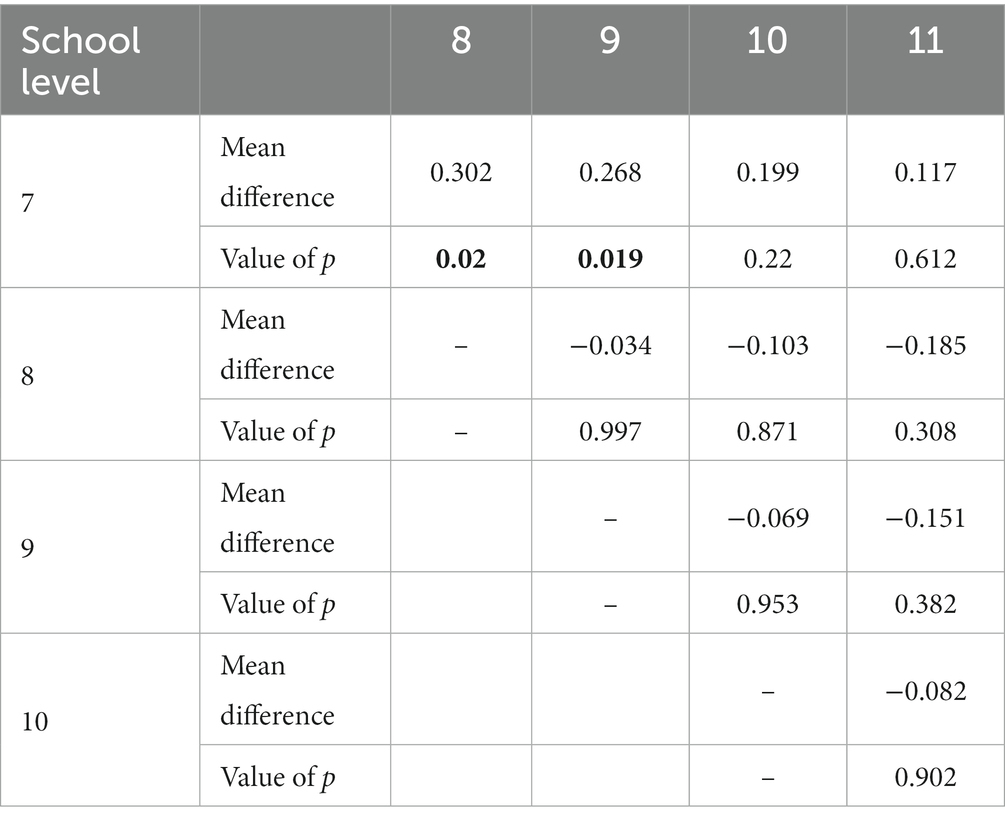Select column header 9

coord(610,40)
